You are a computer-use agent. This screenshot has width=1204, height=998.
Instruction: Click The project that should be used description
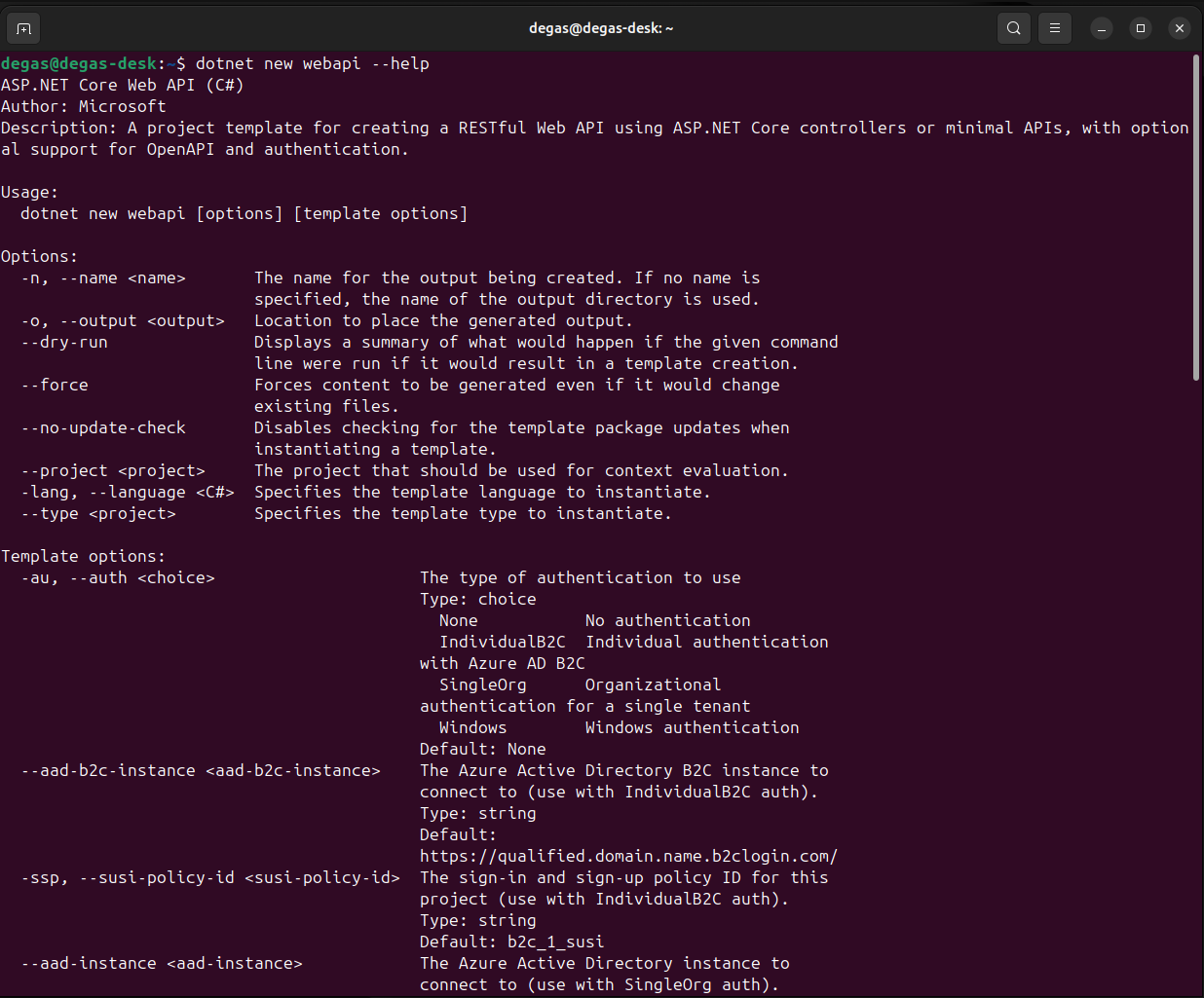coord(522,470)
